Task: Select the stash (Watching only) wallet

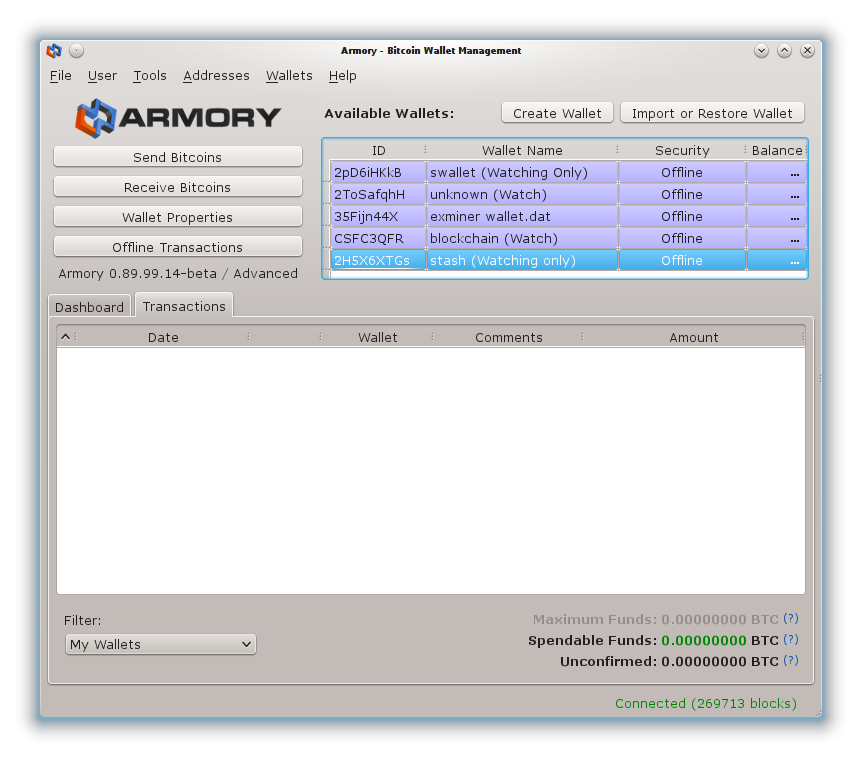Action: click(522, 260)
